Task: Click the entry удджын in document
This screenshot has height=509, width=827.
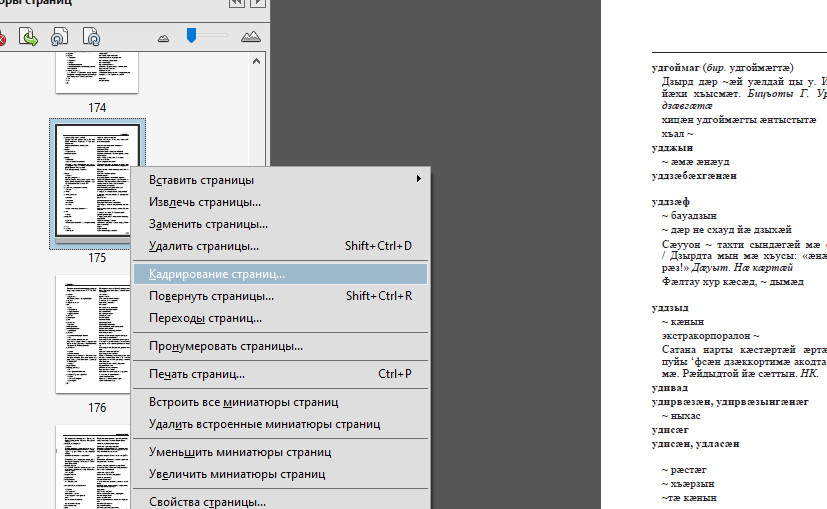Action: (672, 148)
